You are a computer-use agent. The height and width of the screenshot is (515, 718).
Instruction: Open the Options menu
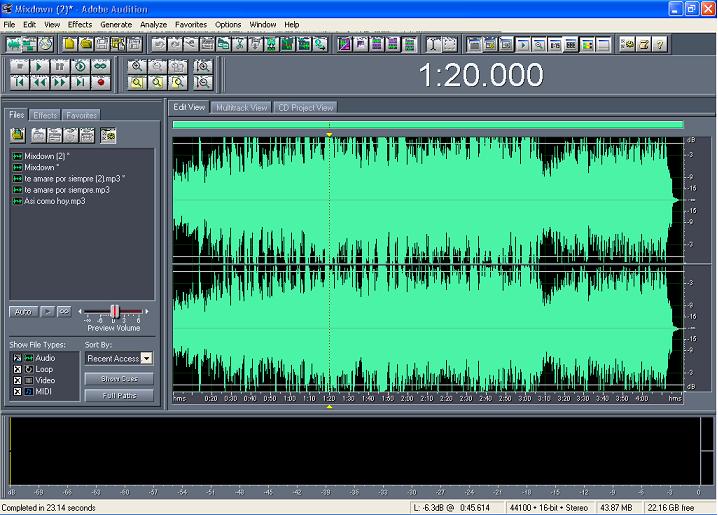click(228, 24)
